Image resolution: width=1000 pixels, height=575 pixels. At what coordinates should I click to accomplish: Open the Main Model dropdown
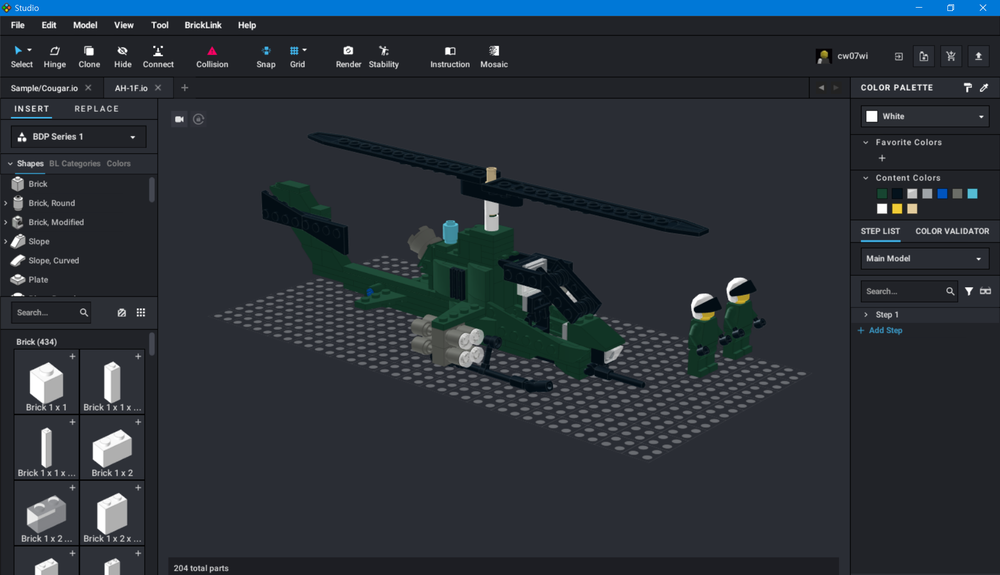(925, 259)
